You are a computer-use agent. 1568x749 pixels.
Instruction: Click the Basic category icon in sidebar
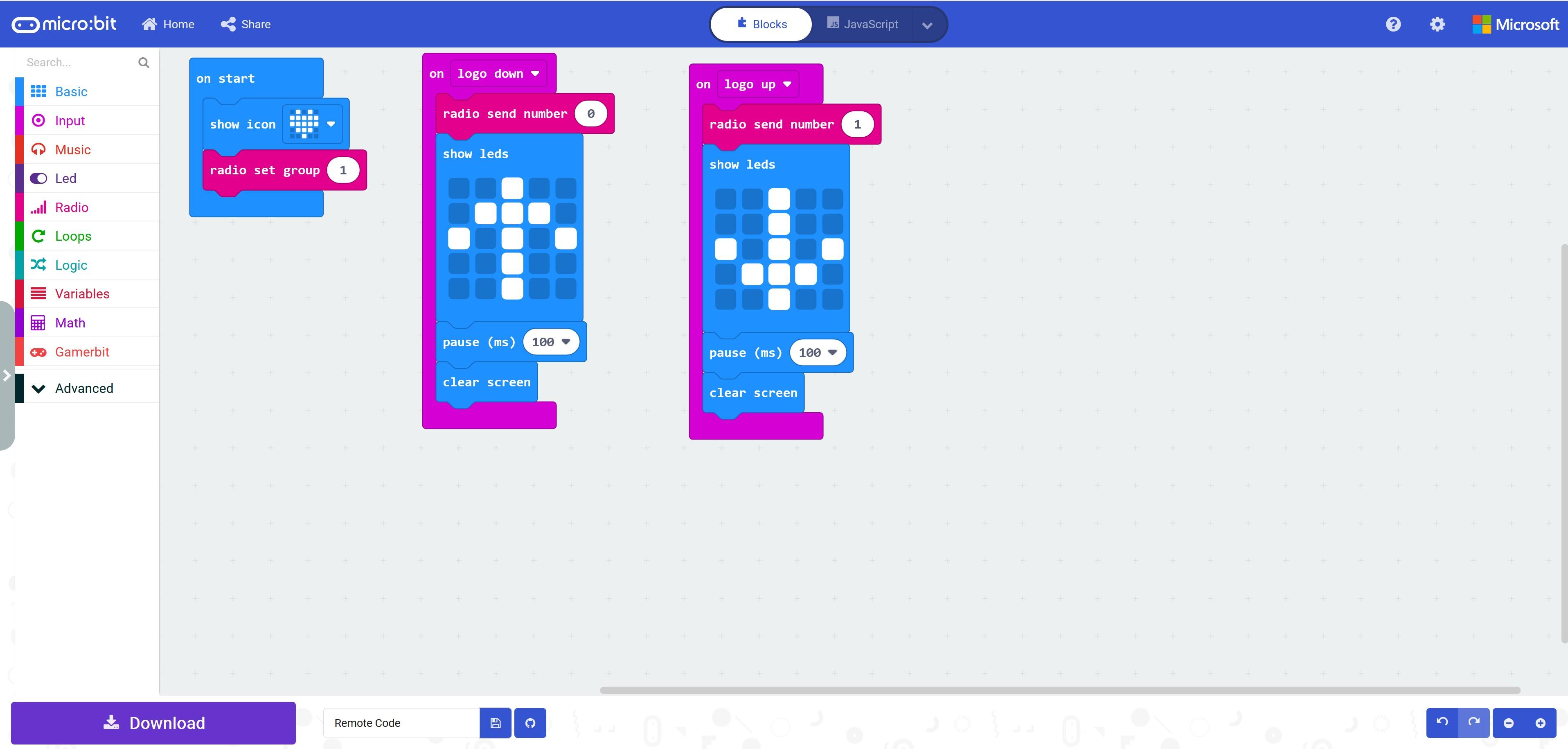pos(37,91)
